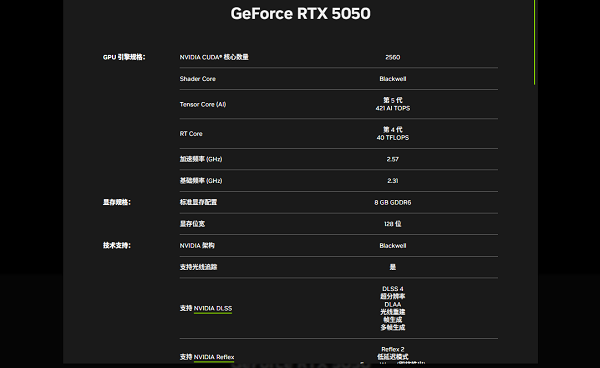Viewport: 600px width, 368px height.
Task: Click the 'RT Core' row label
Action: click(x=191, y=134)
